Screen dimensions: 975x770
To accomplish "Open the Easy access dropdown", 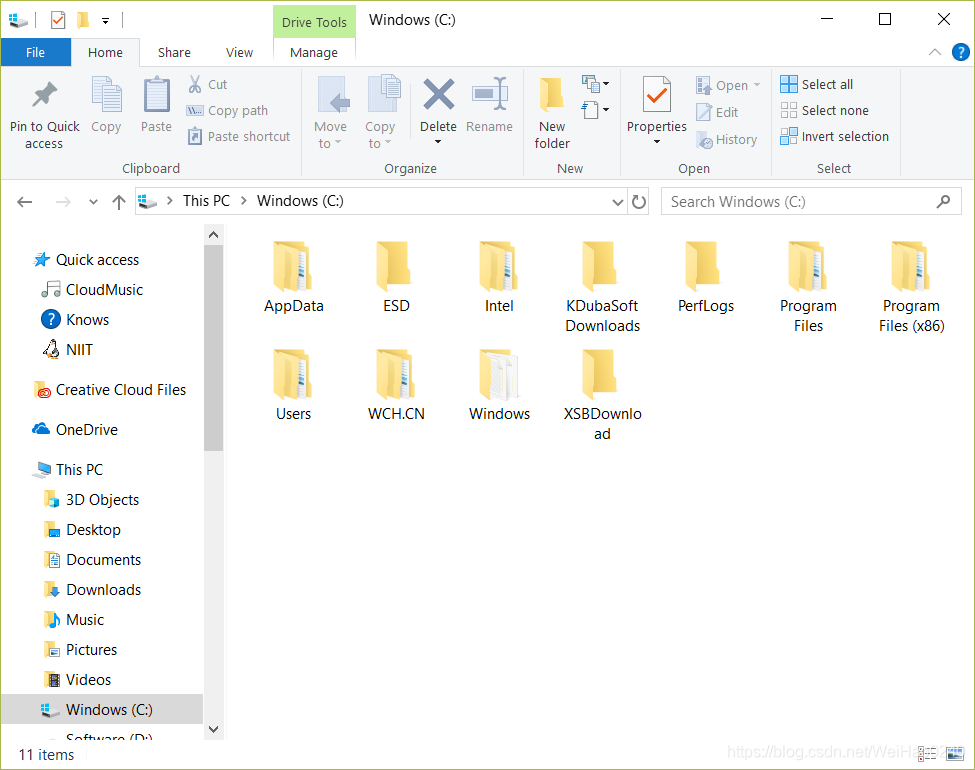I will (595, 110).
